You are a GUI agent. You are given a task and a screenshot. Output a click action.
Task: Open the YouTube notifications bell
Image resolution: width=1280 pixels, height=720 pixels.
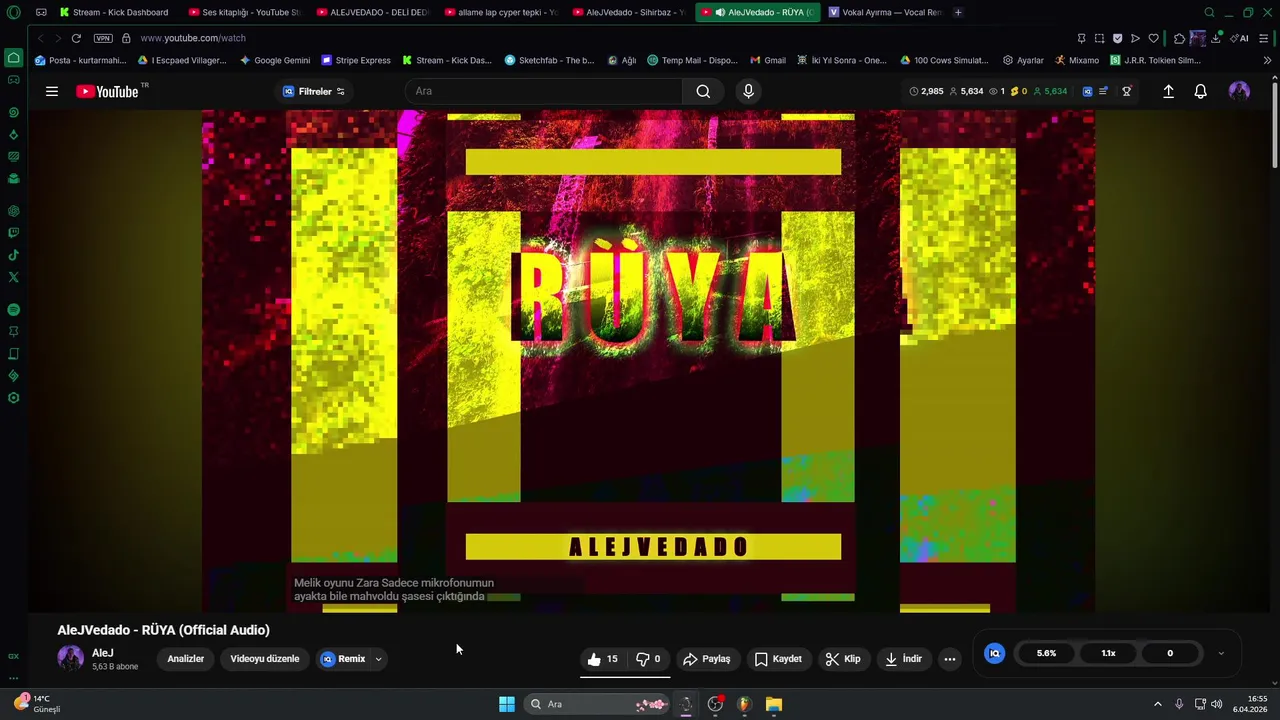tap(1201, 91)
